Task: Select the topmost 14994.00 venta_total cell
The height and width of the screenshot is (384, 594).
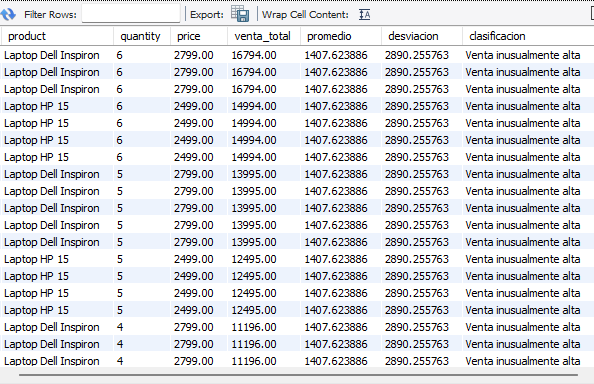Action: [x=264, y=106]
